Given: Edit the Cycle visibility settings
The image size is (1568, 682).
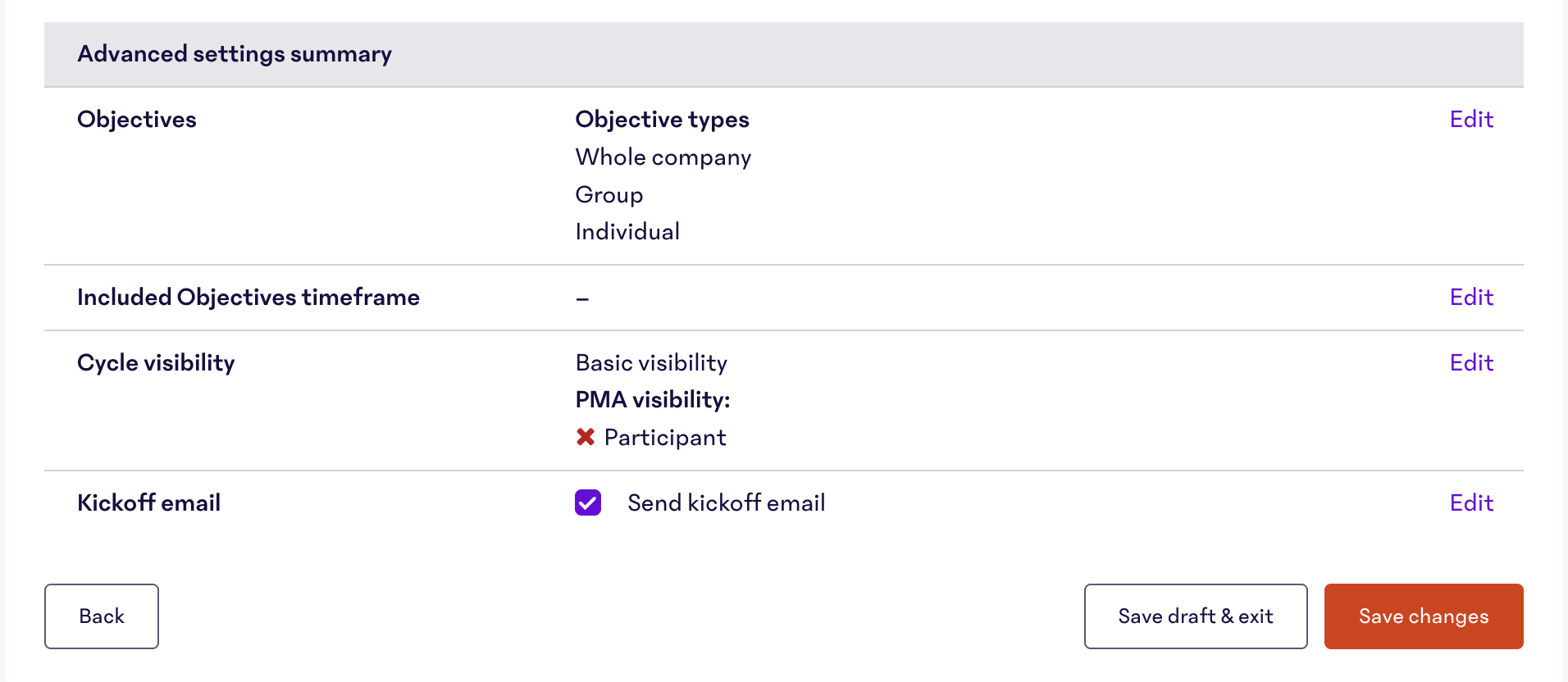Looking at the screenshot, I should (x=1470, y=362).
